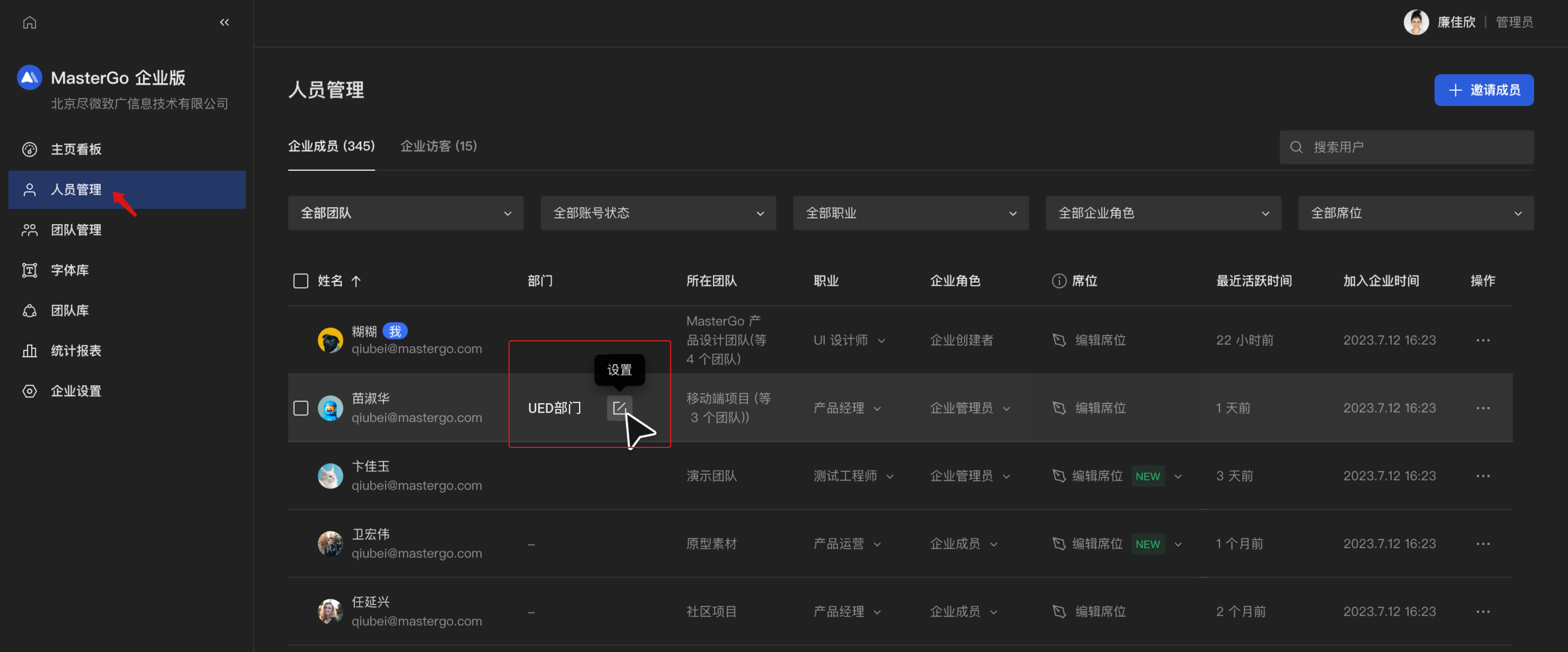Open 苗淑华 avatar thumbnail
Viewport: 1568px width, 652px height.
(330, 408)
